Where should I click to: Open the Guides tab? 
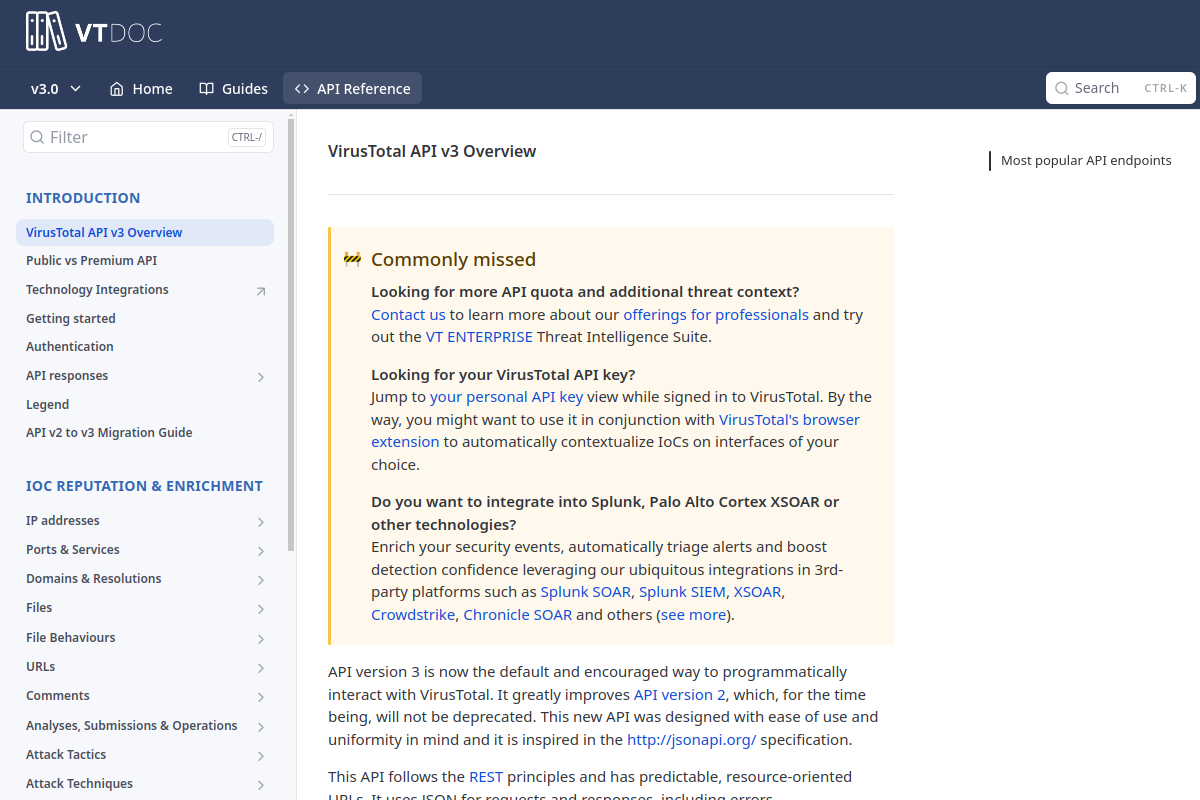coord(233,88)
